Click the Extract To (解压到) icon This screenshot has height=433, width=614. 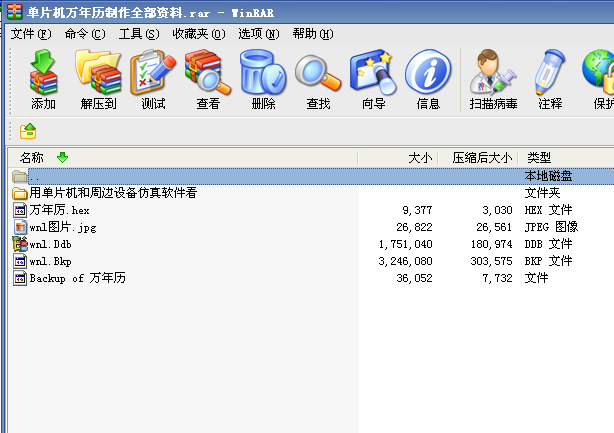[98, 72]
